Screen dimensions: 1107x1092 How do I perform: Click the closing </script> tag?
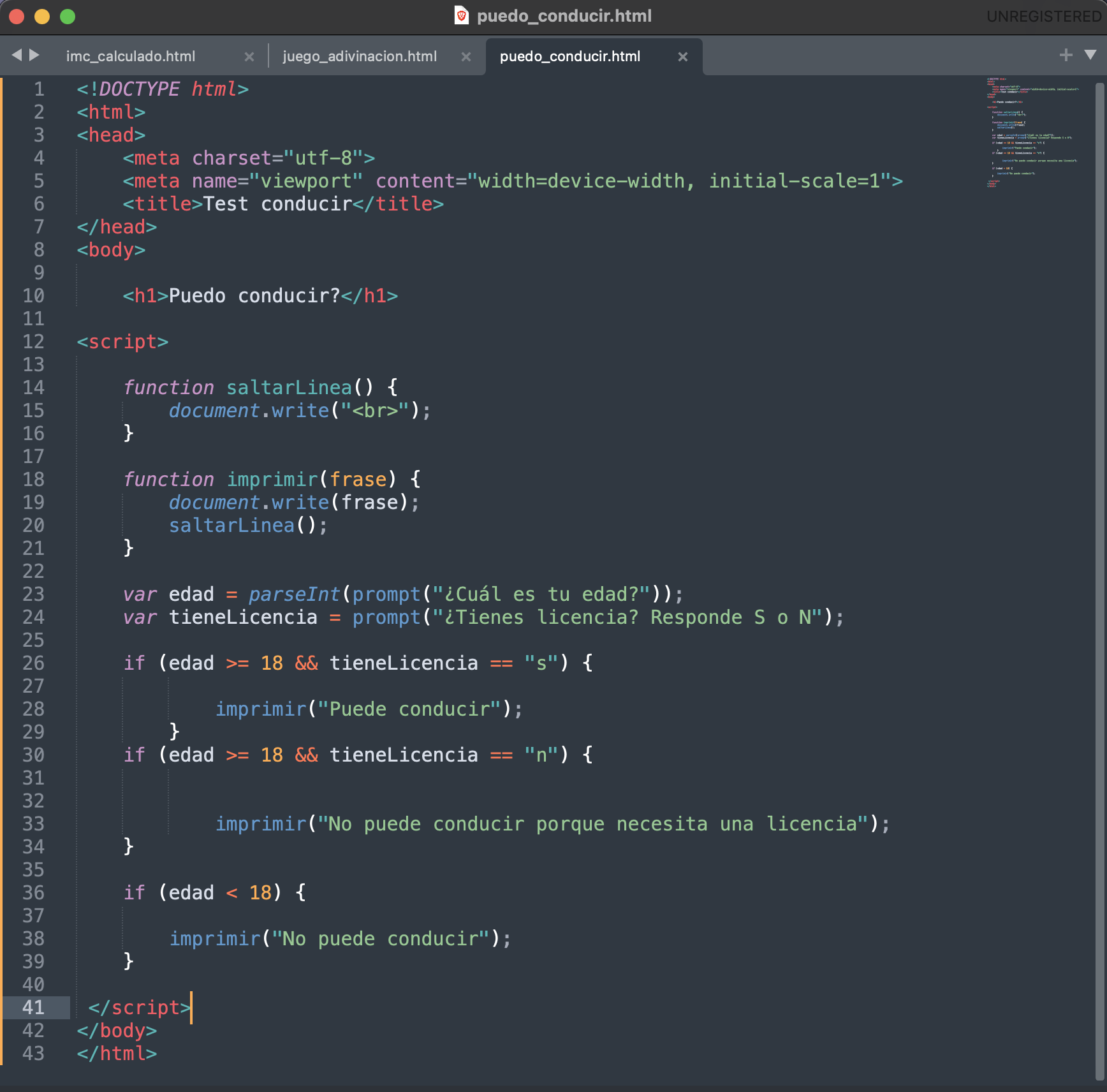point(140,1008)
